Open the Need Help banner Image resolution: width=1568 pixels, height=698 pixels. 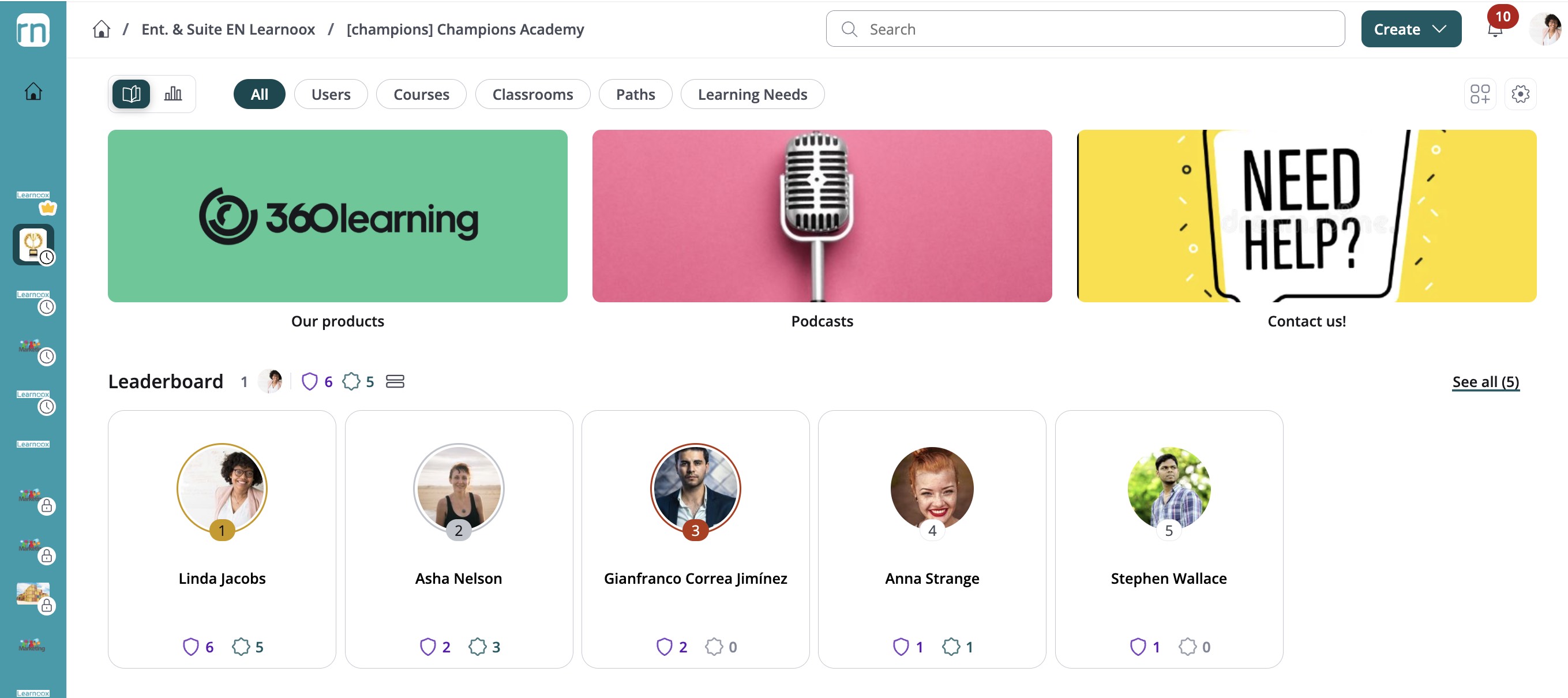point(1306,216)
